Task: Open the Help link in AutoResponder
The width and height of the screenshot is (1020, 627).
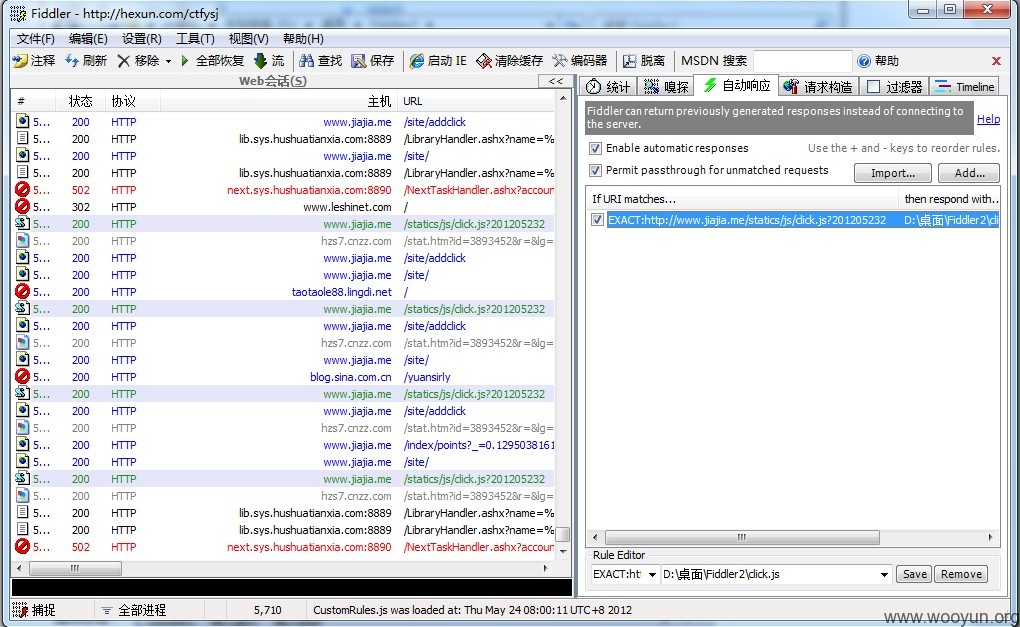Action: pyautogui.click(x=988, y=119)
